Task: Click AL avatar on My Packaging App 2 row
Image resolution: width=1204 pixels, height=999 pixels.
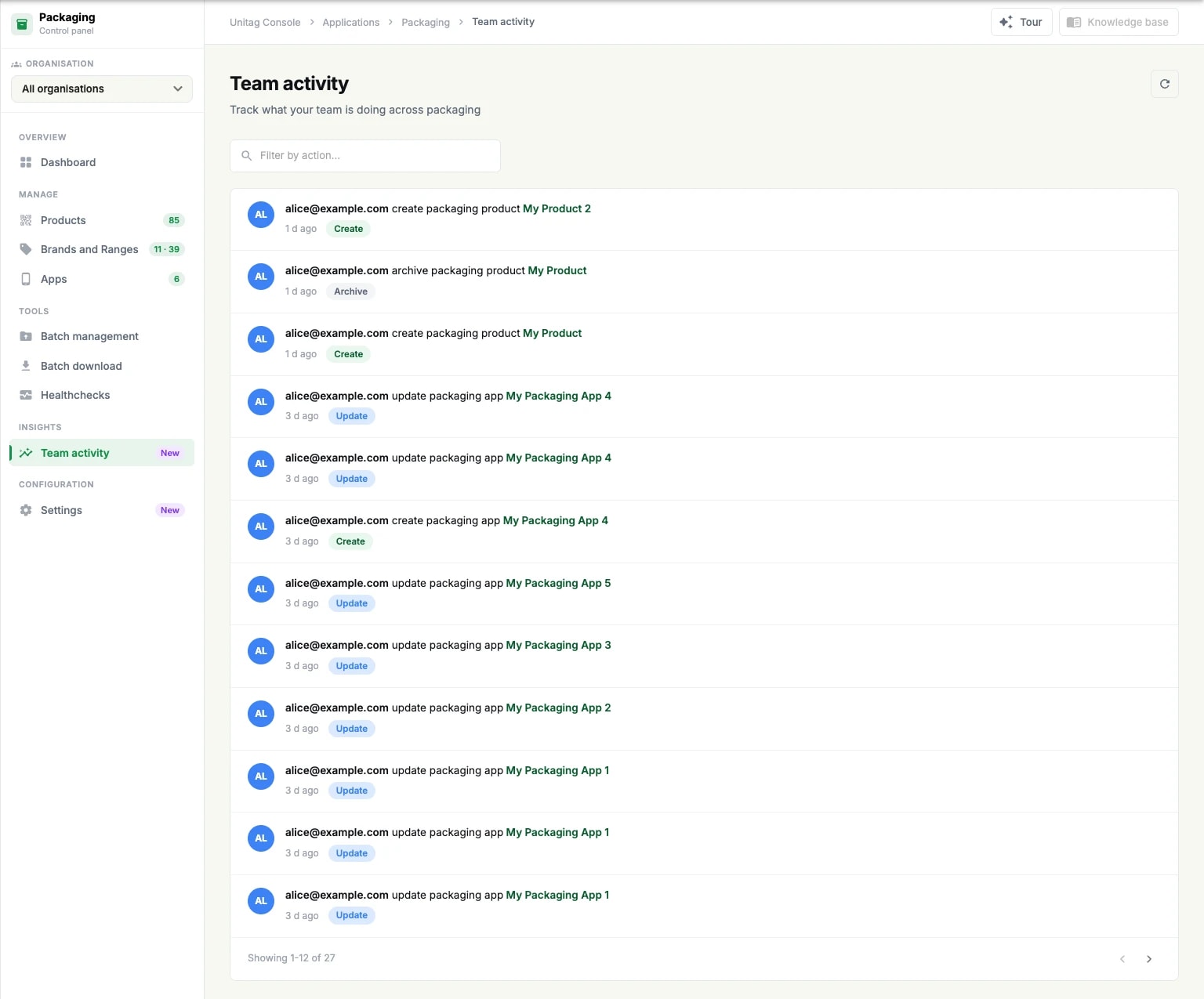Action: pyautogui.click(x=261, y=714)
